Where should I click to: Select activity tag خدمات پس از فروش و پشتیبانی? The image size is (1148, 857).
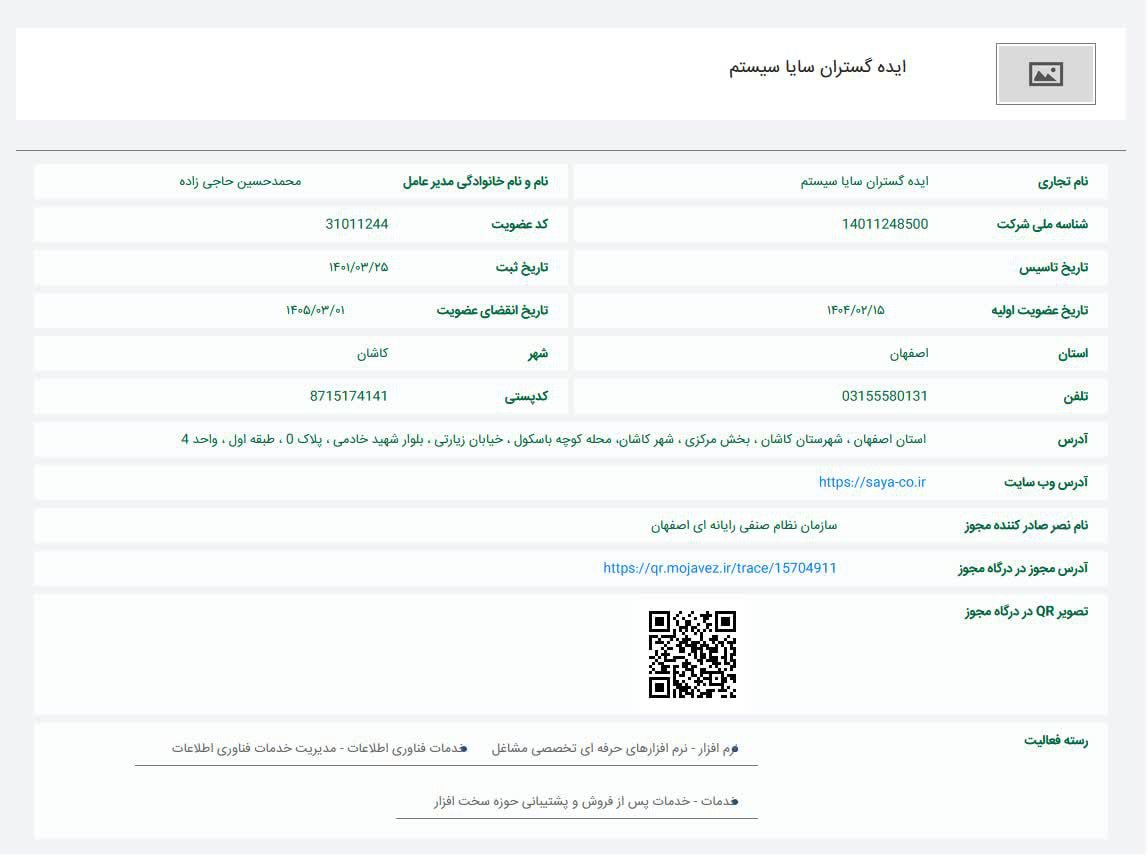tap(583, 801)
